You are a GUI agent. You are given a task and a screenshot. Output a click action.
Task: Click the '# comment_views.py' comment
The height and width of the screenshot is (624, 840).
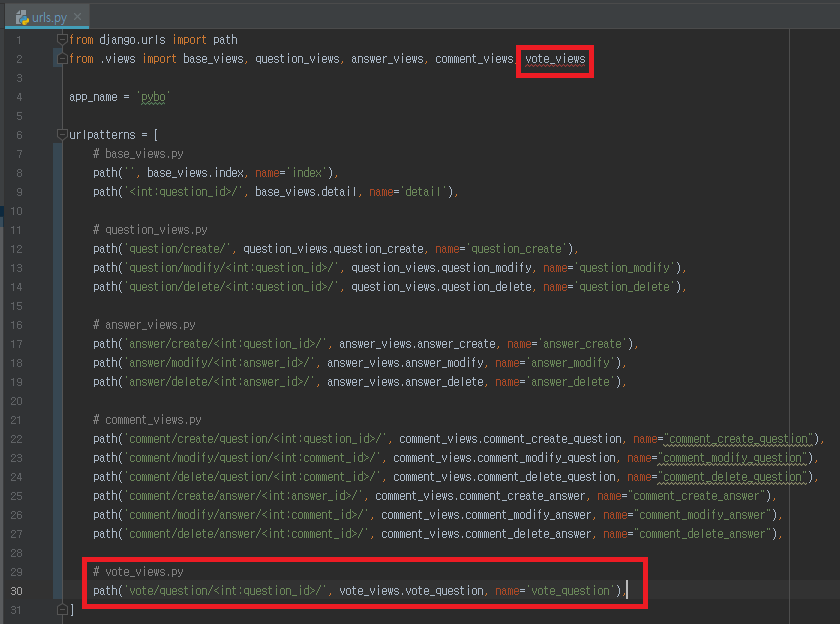coord(147,420)
